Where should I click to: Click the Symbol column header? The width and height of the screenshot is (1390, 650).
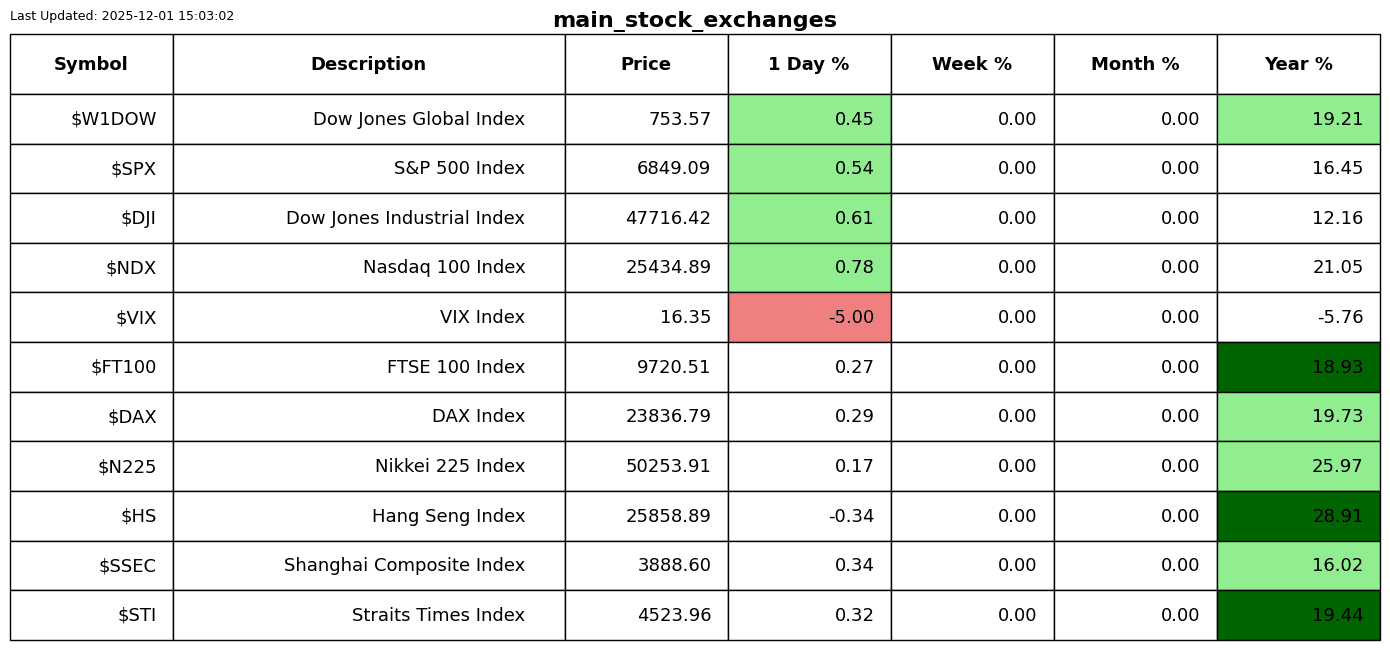click(91, 64)
